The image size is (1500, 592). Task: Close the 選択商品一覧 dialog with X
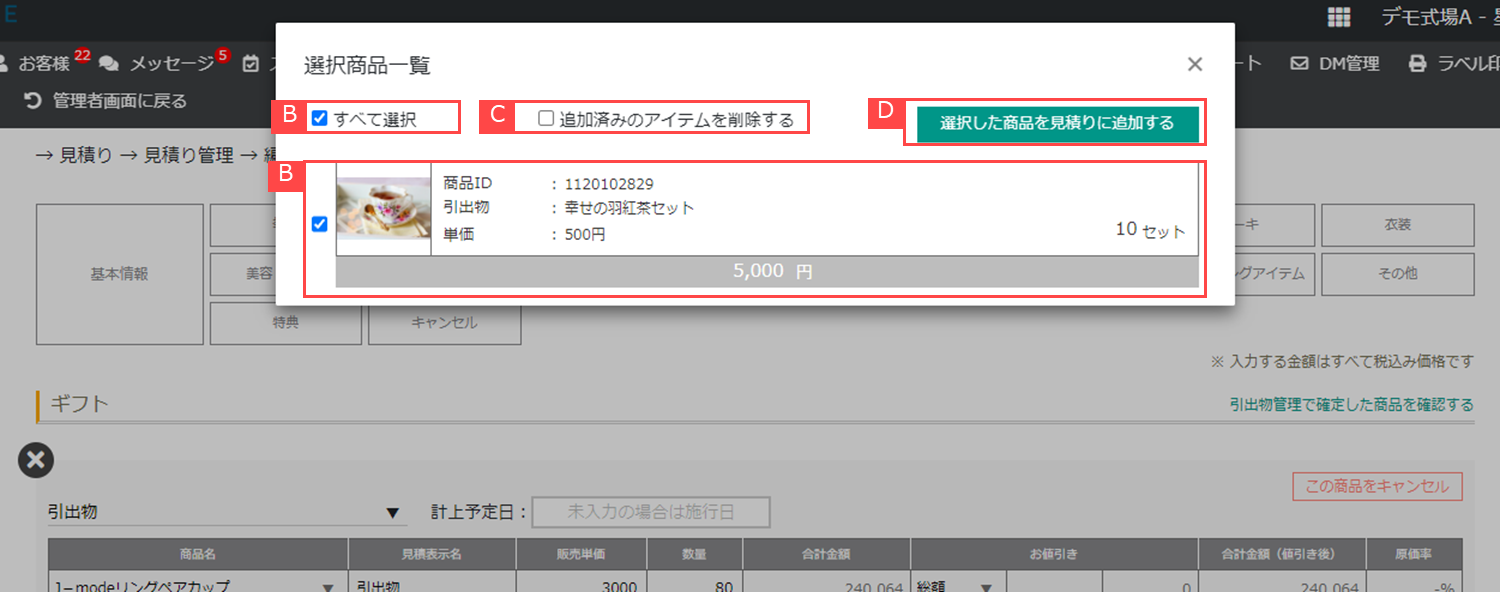(x=1194, y=64)
